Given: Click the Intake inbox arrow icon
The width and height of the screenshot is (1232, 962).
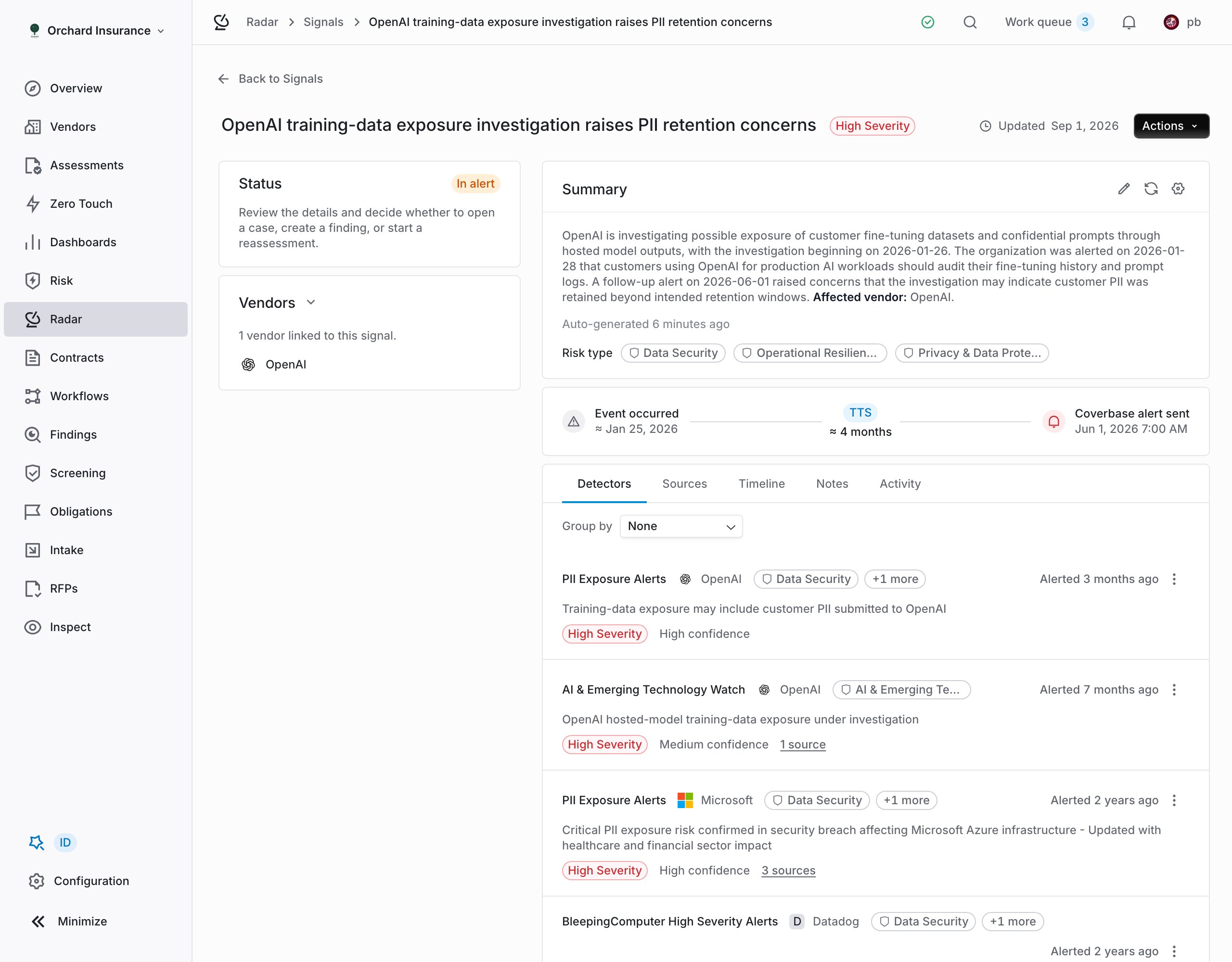Looking at the screenshot, I should 33,550.
